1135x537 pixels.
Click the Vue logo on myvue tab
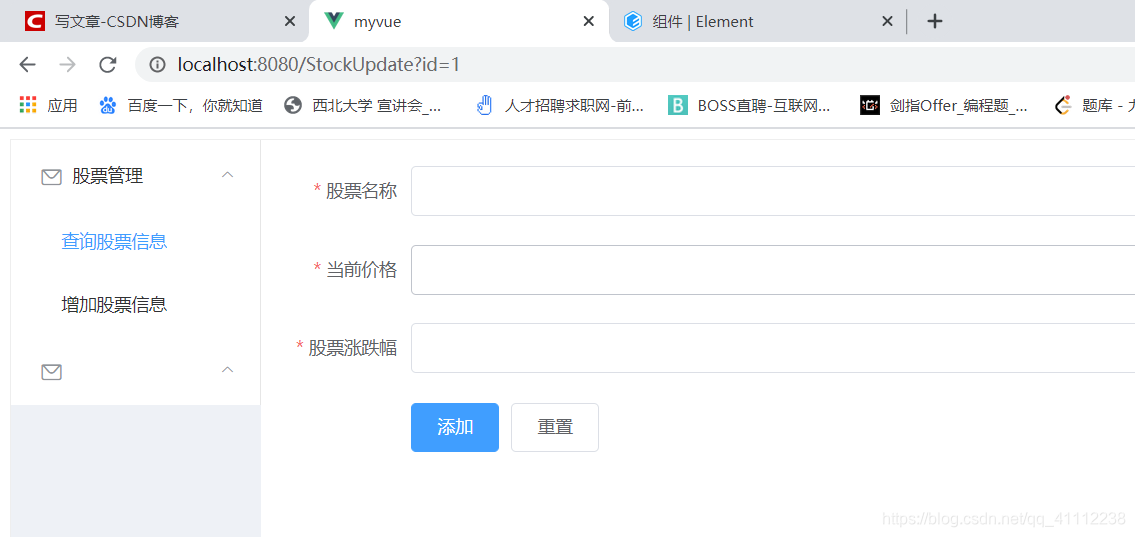(x=334, y=22)
